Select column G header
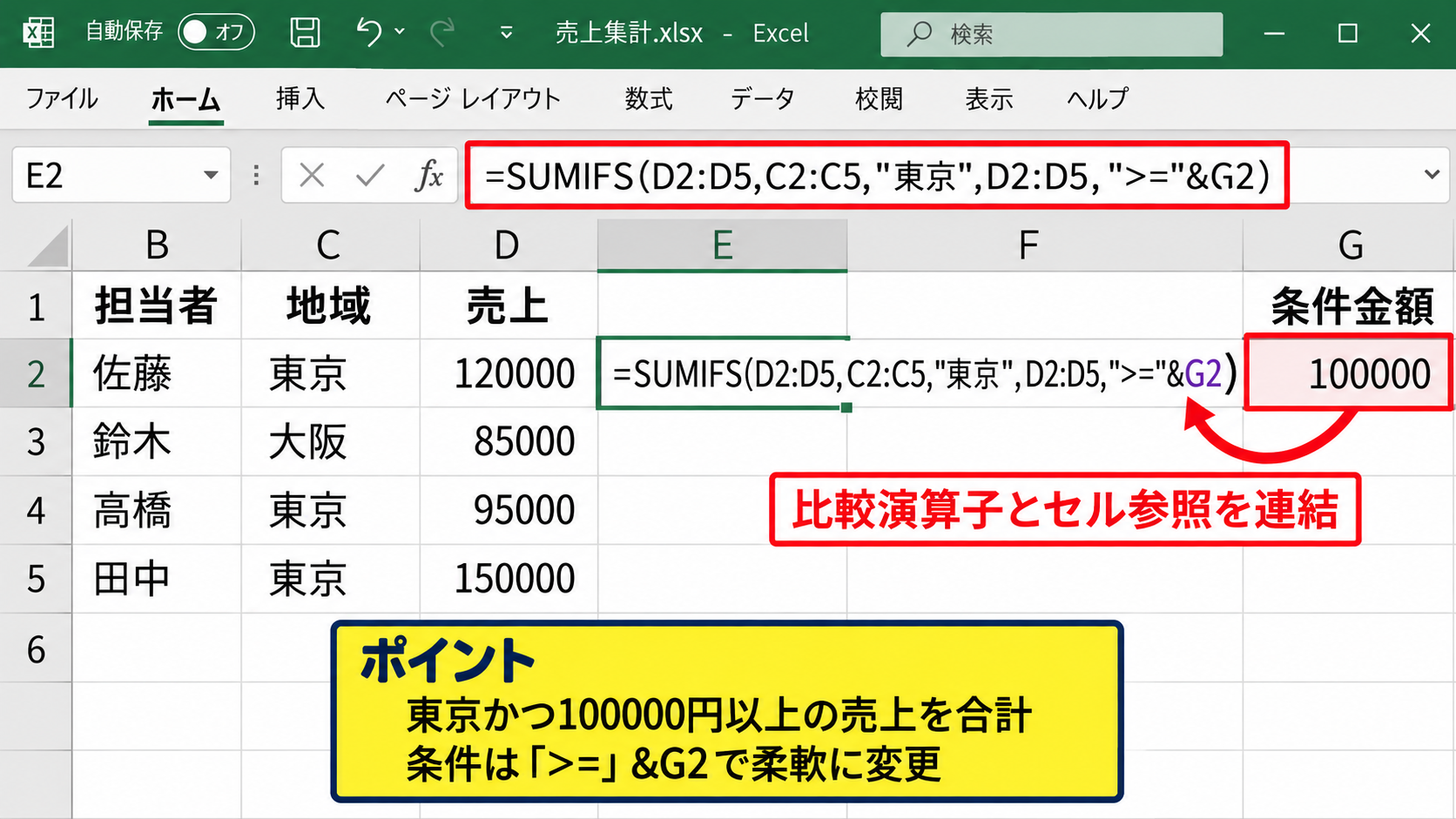Viewport: 1456px width, 819px height. [1350, 245]
